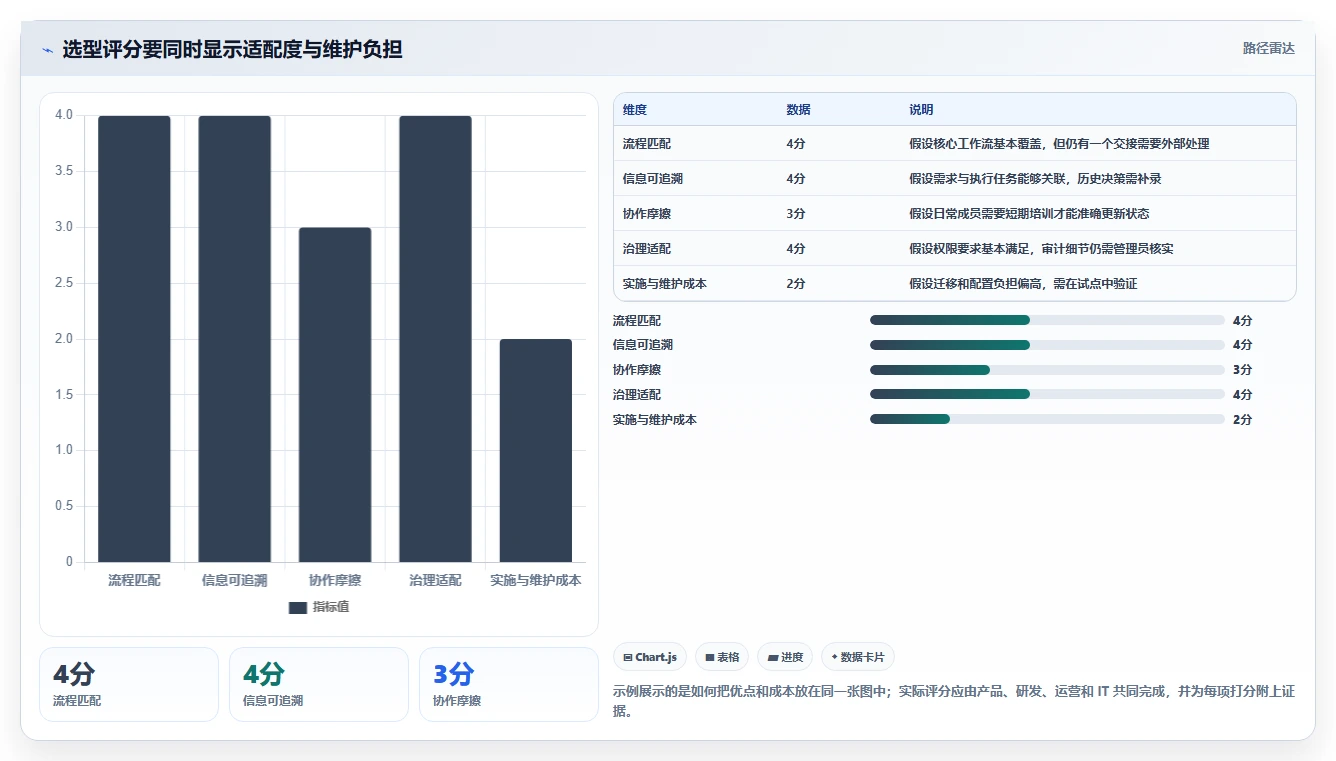Select the 实施与维护成本 table row cell
The image size is (1336, 761).
click(x=695, y=284)
